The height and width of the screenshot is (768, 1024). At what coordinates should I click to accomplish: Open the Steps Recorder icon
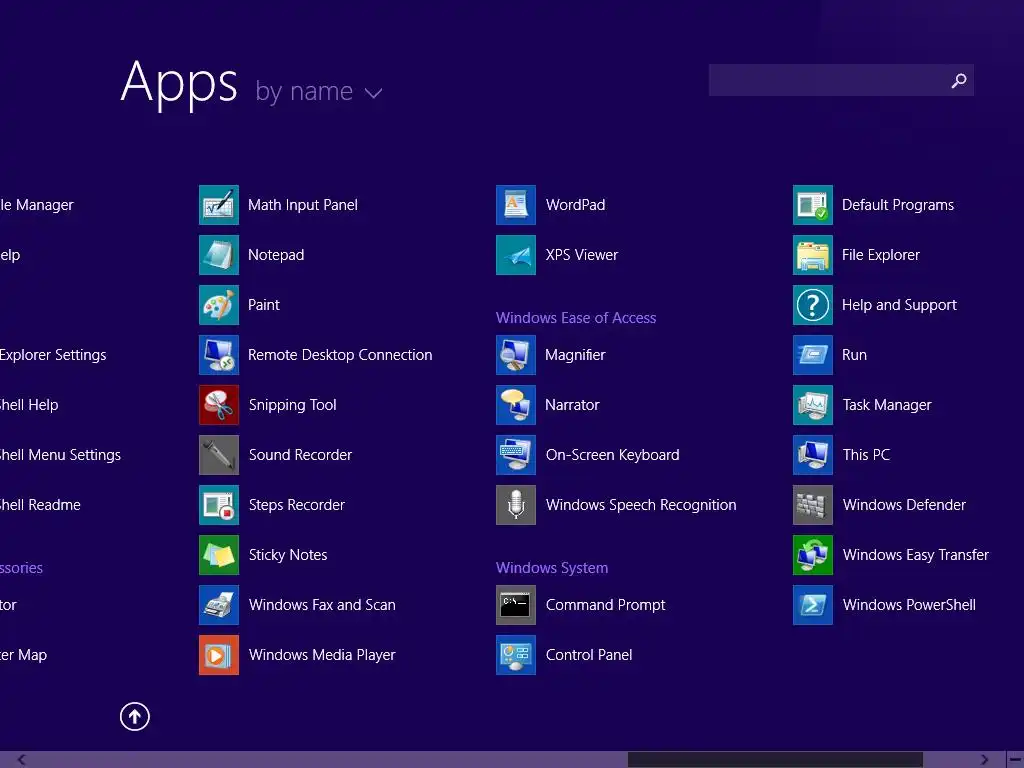pyautogui.click(x=219, y=505)
